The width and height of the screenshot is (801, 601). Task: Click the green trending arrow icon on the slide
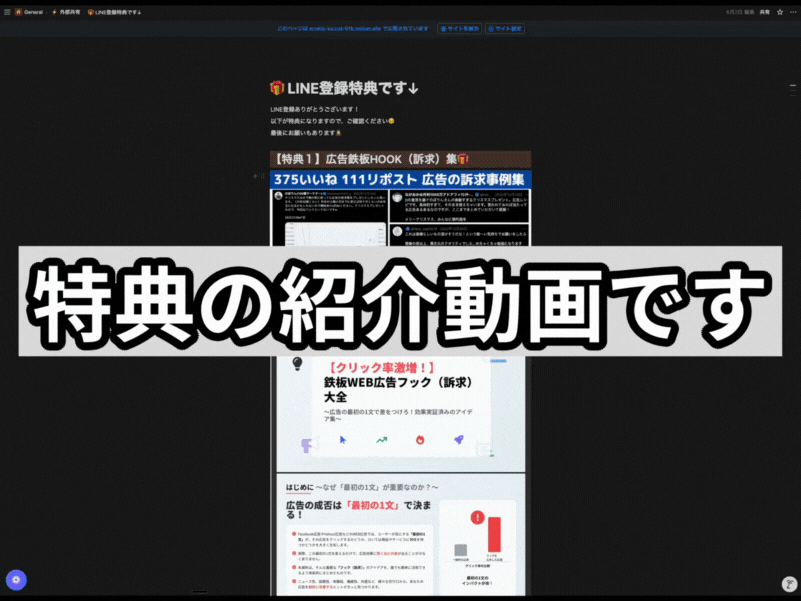pyautogui.click(x=382, y=440)
